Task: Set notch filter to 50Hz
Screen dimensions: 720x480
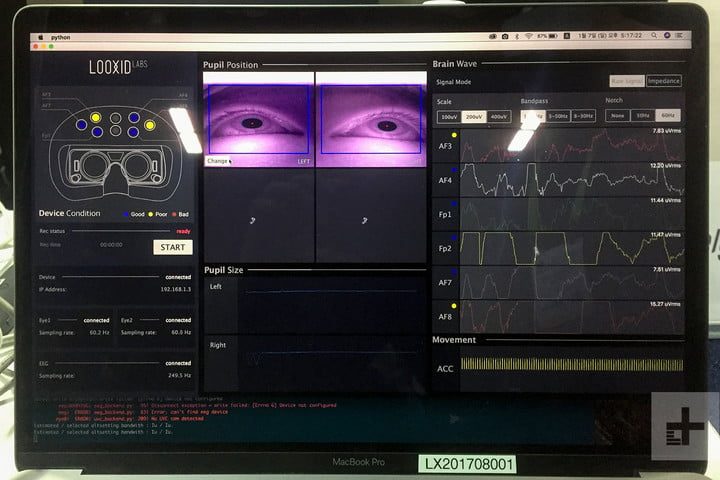Action: pyautogui.click(x=645, y=117)
